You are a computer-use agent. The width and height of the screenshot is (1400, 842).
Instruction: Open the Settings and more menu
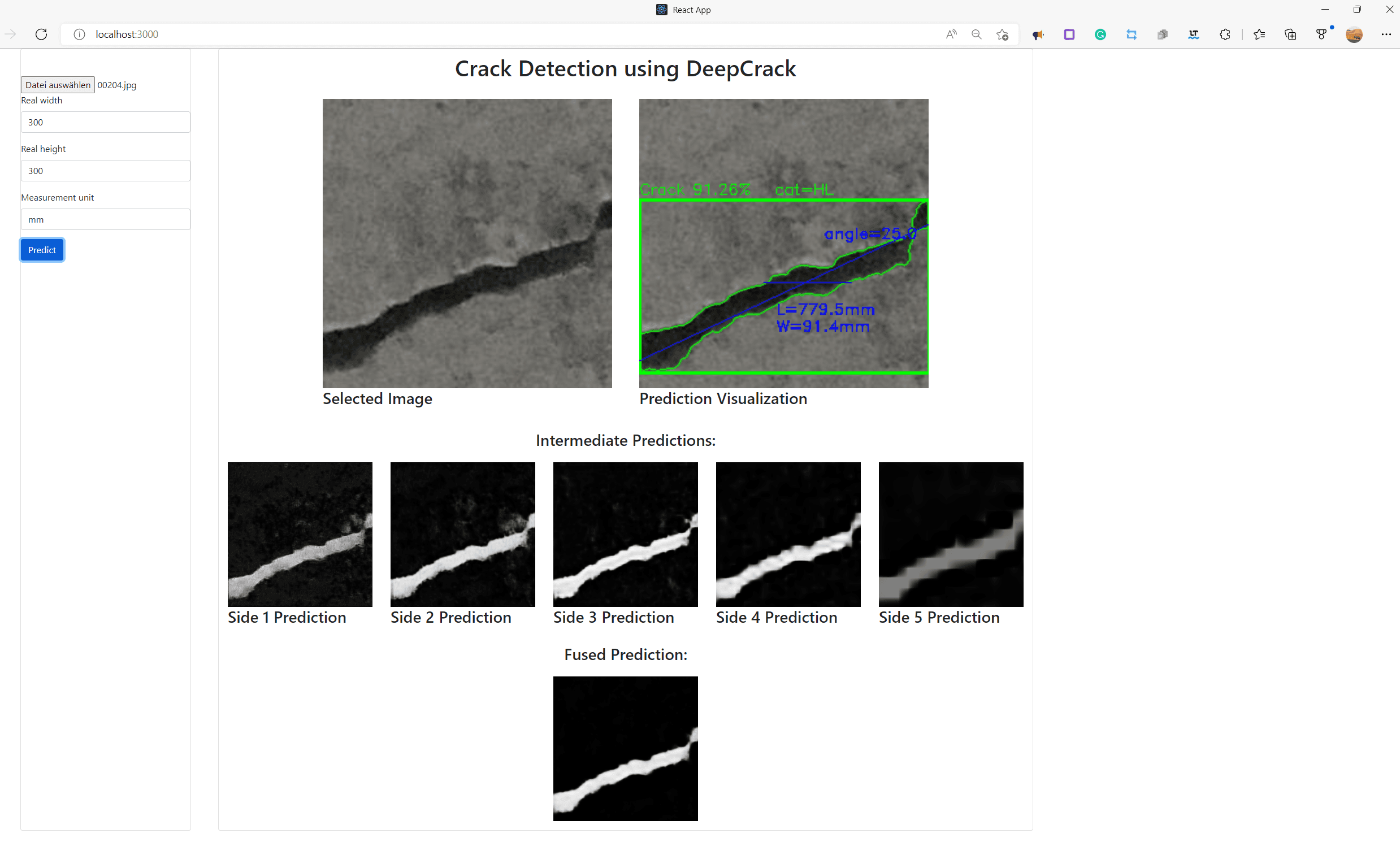1386,34
